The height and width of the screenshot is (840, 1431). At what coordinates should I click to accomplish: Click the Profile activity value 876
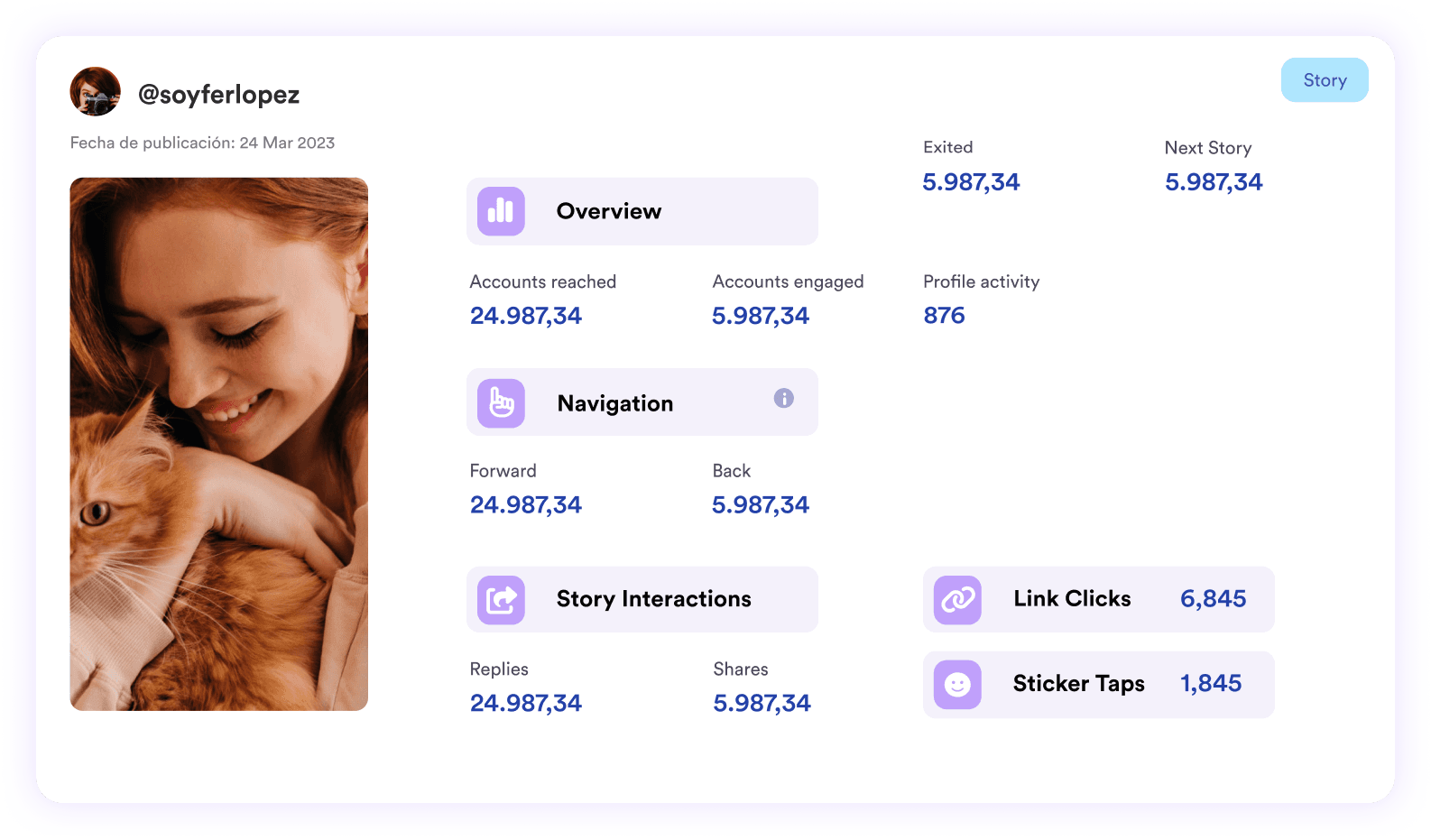944,316
